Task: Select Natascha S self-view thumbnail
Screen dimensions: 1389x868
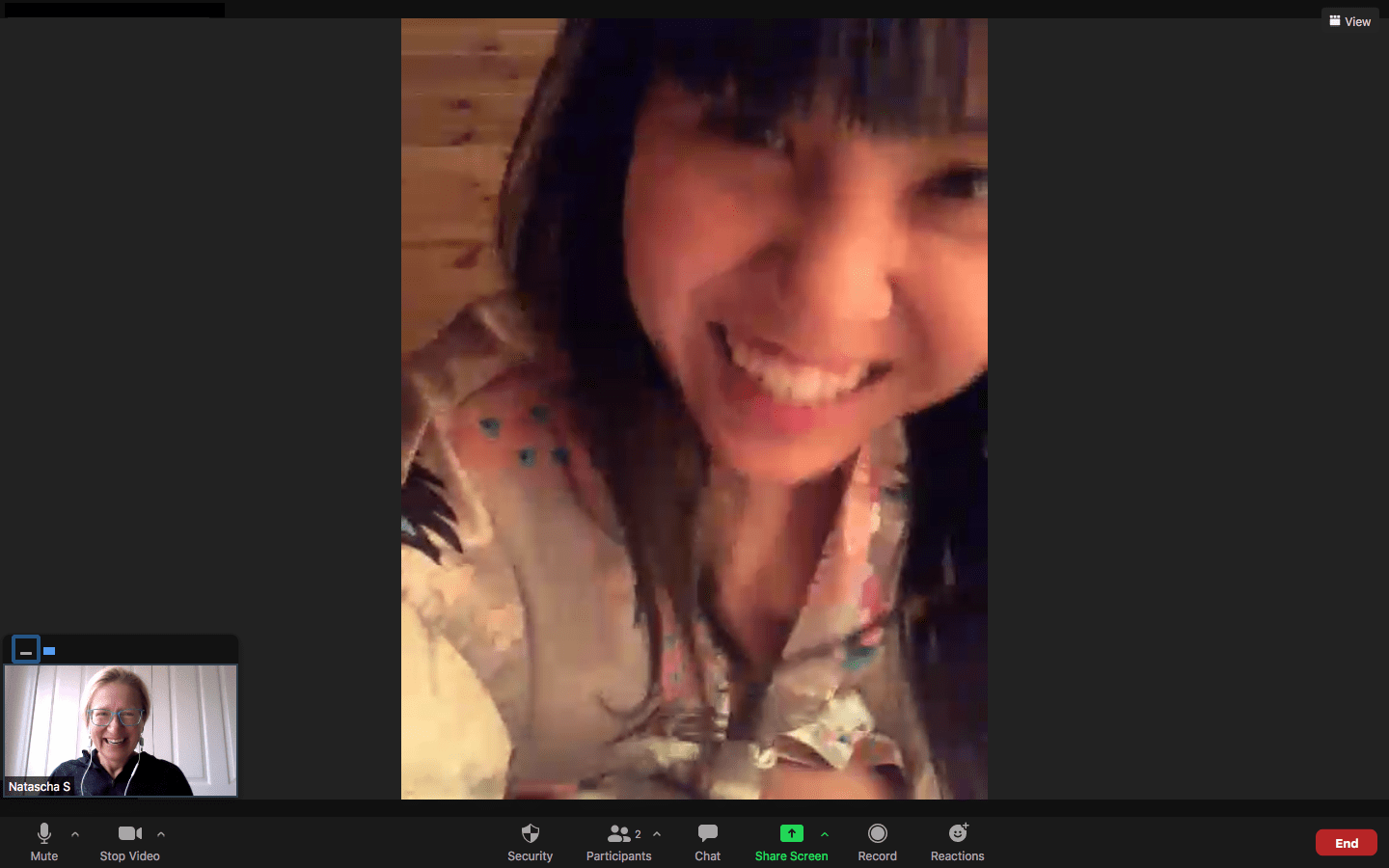Action: point(121,723)
